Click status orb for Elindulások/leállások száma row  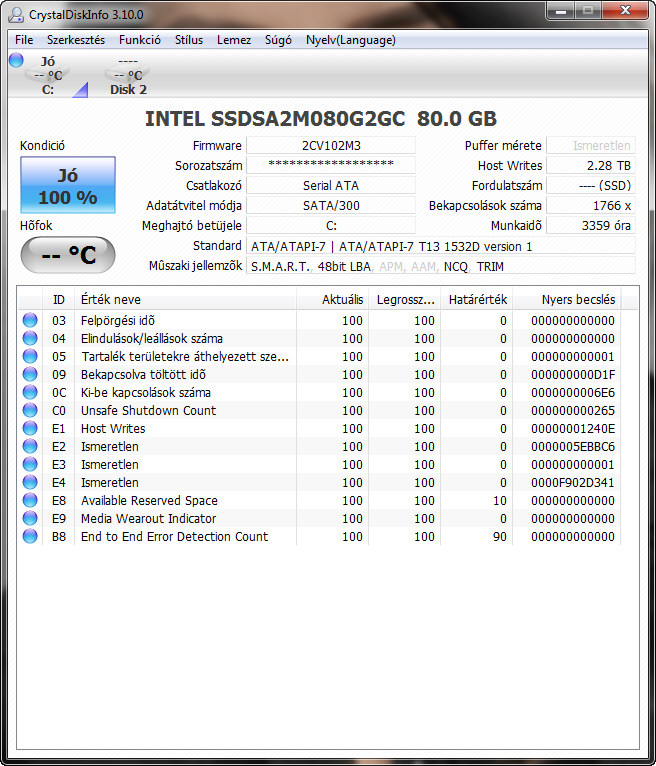point(30,339)
